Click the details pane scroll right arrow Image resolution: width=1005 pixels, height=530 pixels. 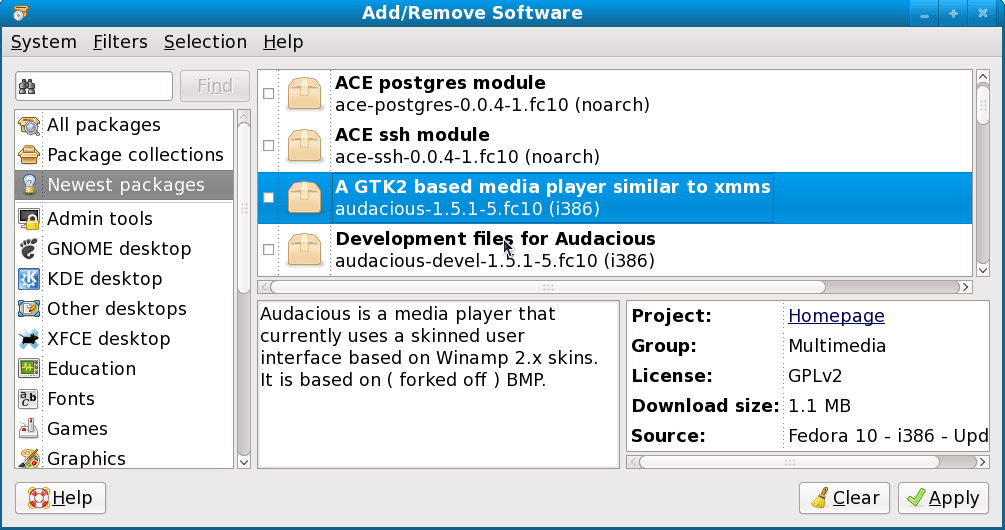click(x=982, y=461)
